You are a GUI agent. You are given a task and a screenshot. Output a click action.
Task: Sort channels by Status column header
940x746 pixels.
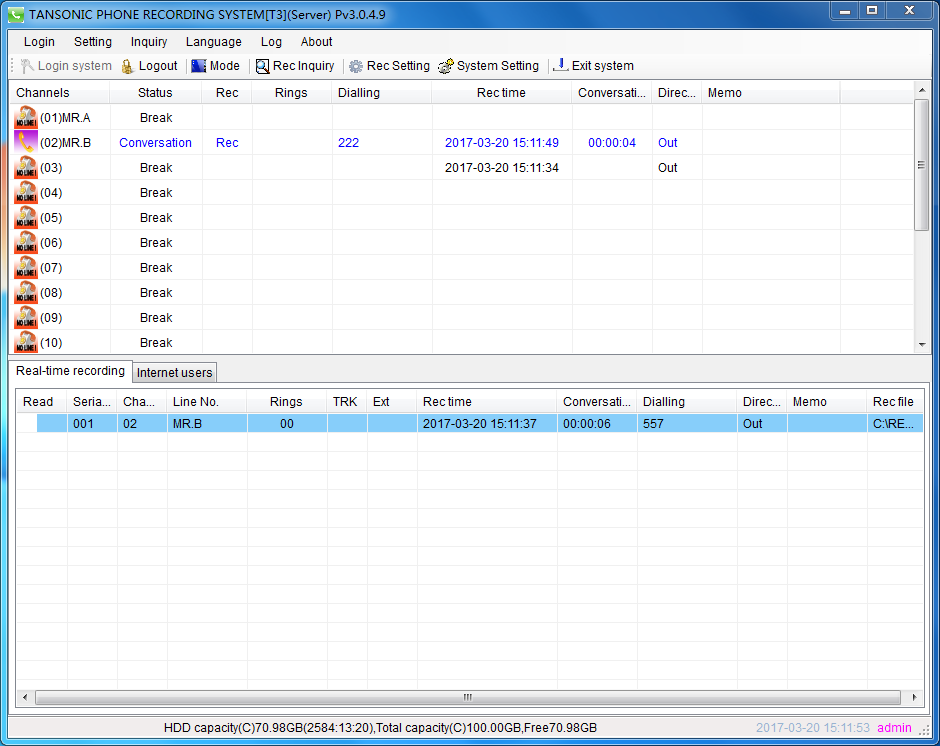click(155, 93)
